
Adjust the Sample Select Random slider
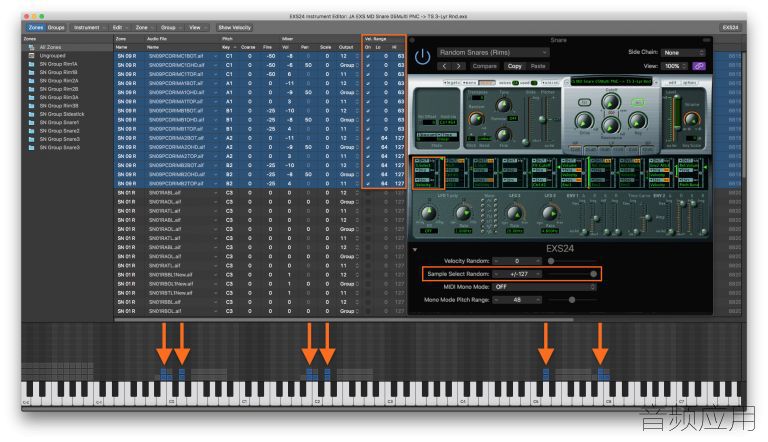point(571,274)
